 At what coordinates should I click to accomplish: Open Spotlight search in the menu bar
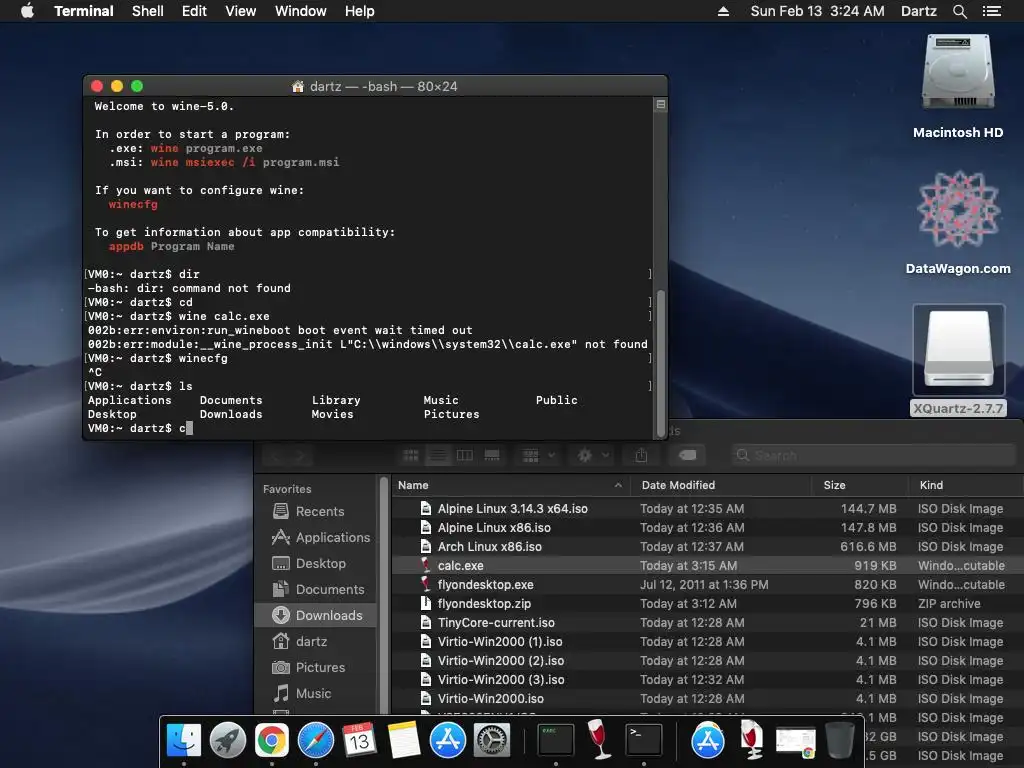[959, 11]
